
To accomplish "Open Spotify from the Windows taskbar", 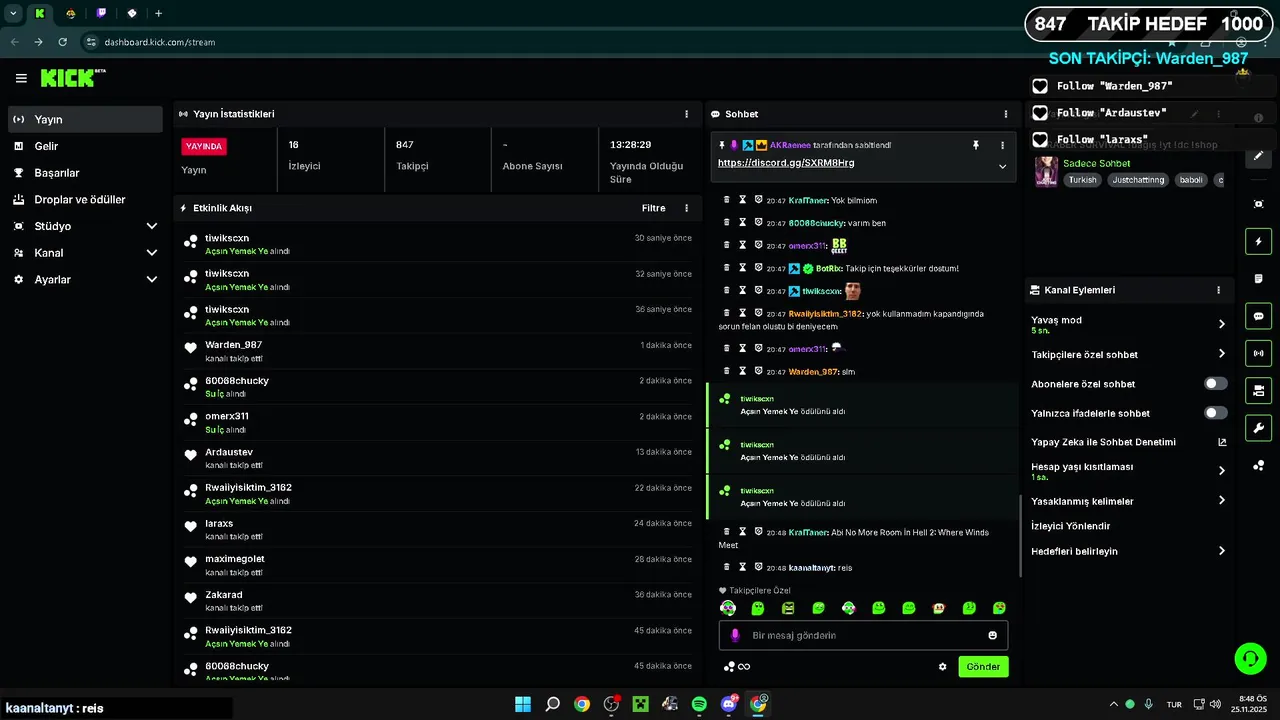I will [699, 704].
